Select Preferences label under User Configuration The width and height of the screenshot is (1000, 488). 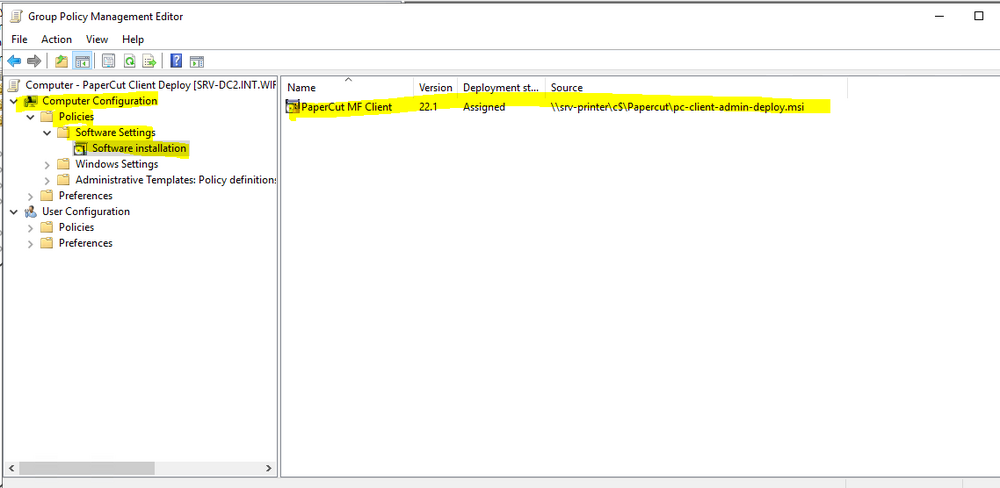point(85,243)
